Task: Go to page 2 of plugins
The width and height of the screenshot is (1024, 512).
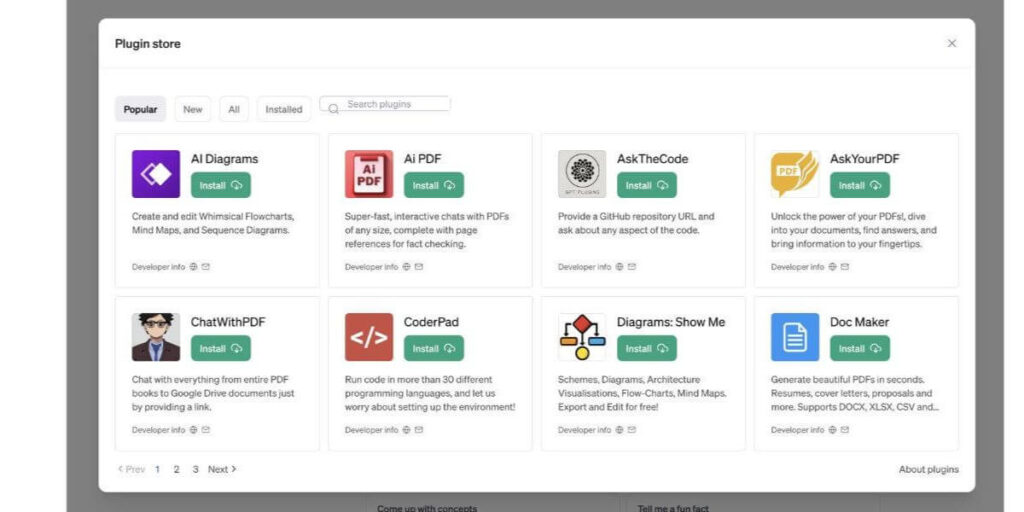Action: 176,469
